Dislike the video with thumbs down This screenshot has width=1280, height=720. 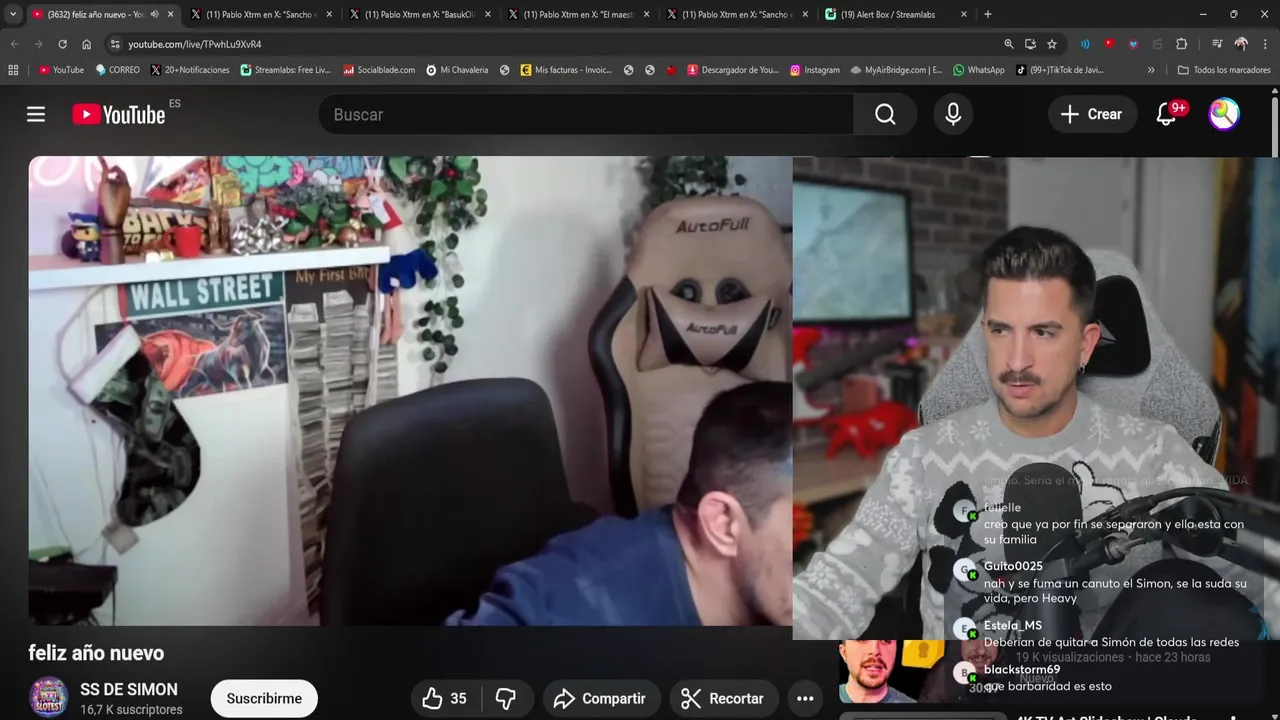[506, 699]
